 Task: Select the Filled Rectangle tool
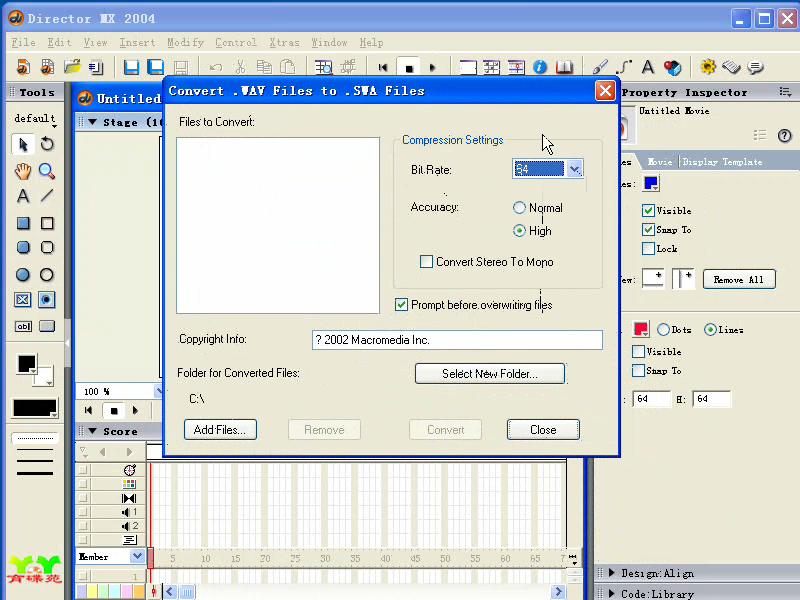pos(23,223)
